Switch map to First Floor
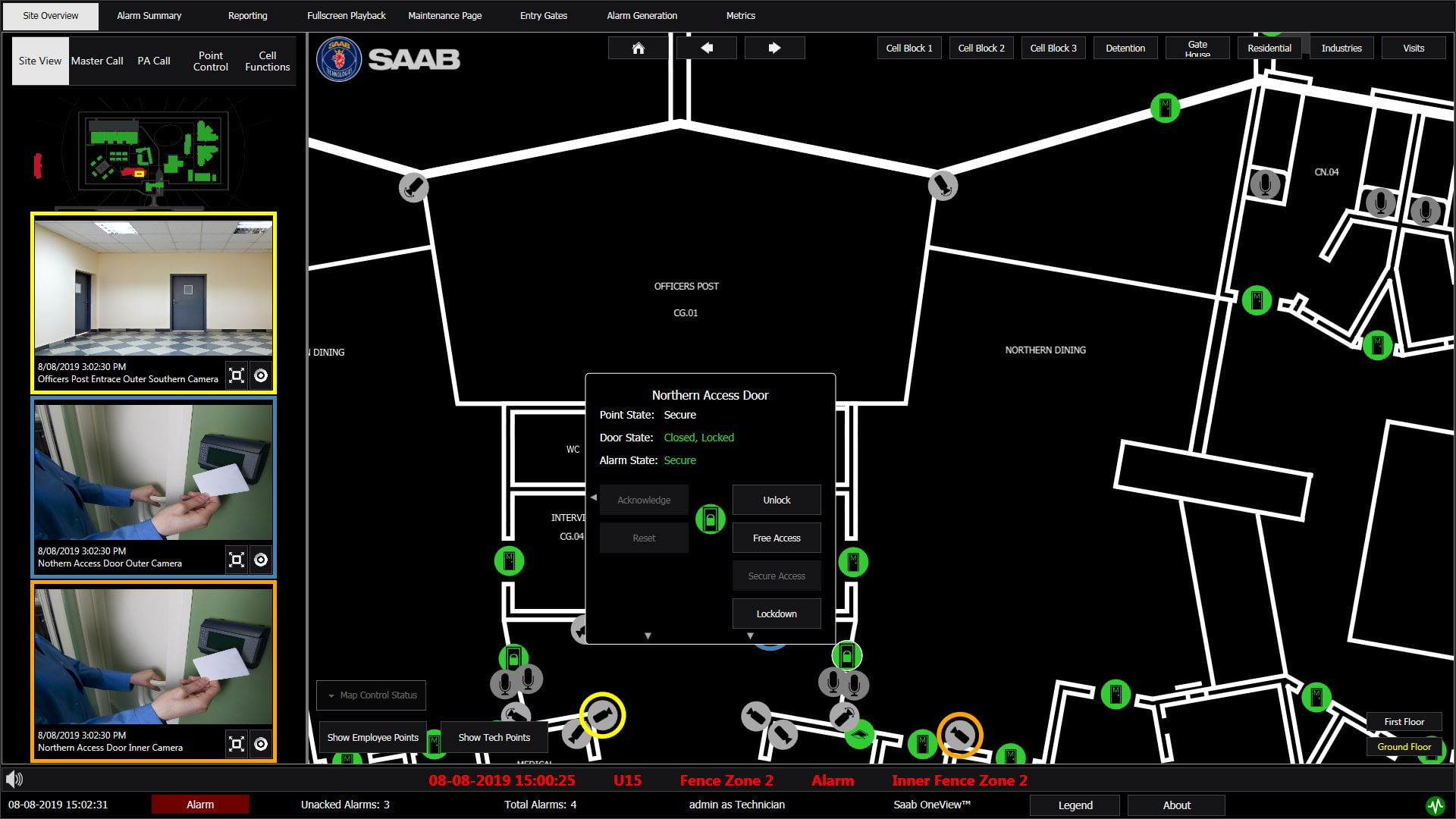This screenshot has width=1456, height=819. pyautogui.click(x=1404, y=722)
